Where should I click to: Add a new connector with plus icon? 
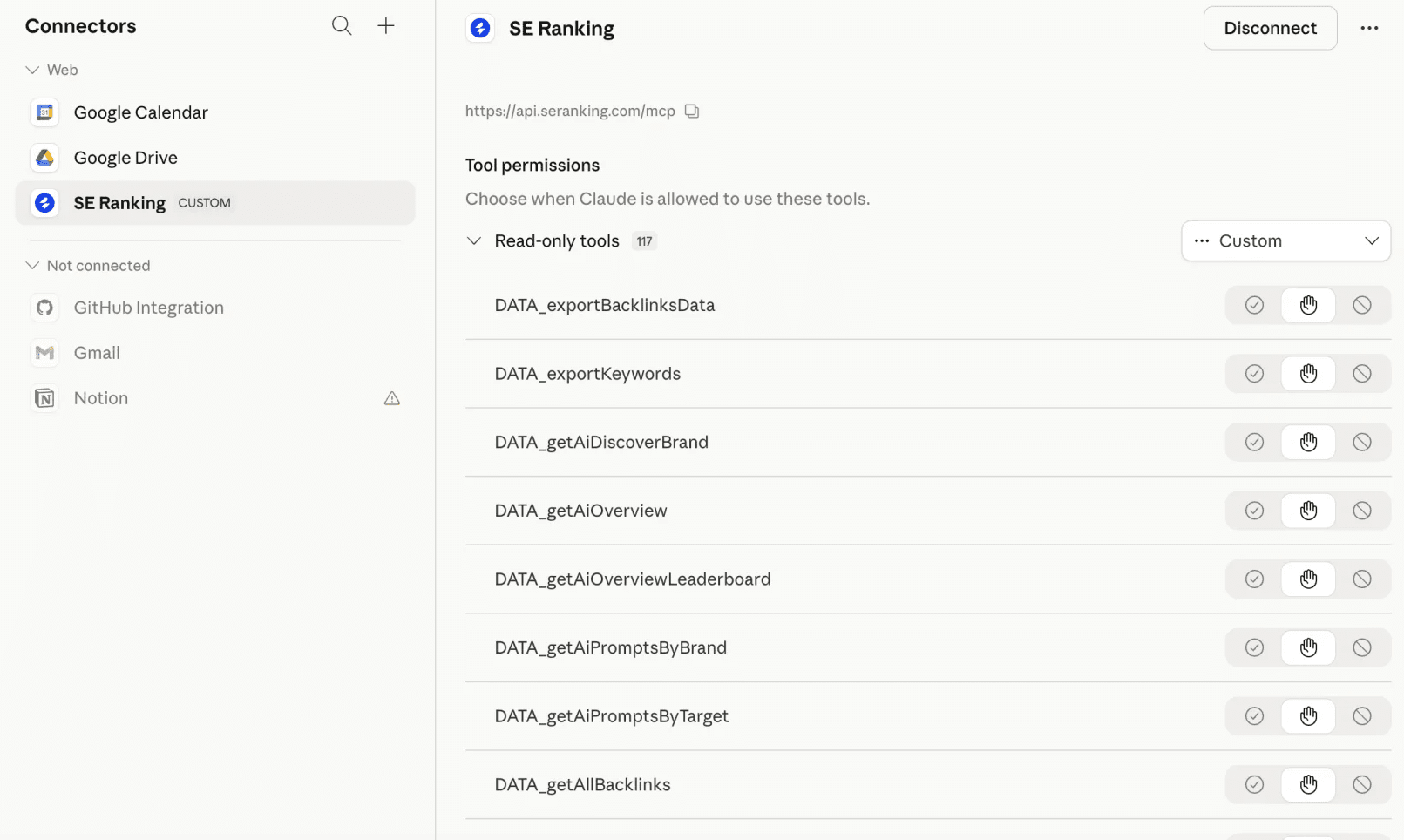pos(386,26)
